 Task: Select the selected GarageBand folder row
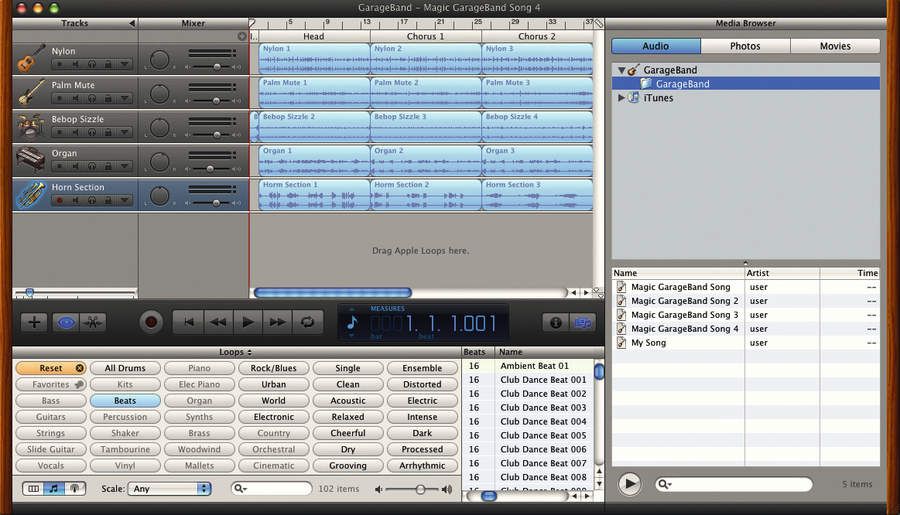(x=746, y=84)
